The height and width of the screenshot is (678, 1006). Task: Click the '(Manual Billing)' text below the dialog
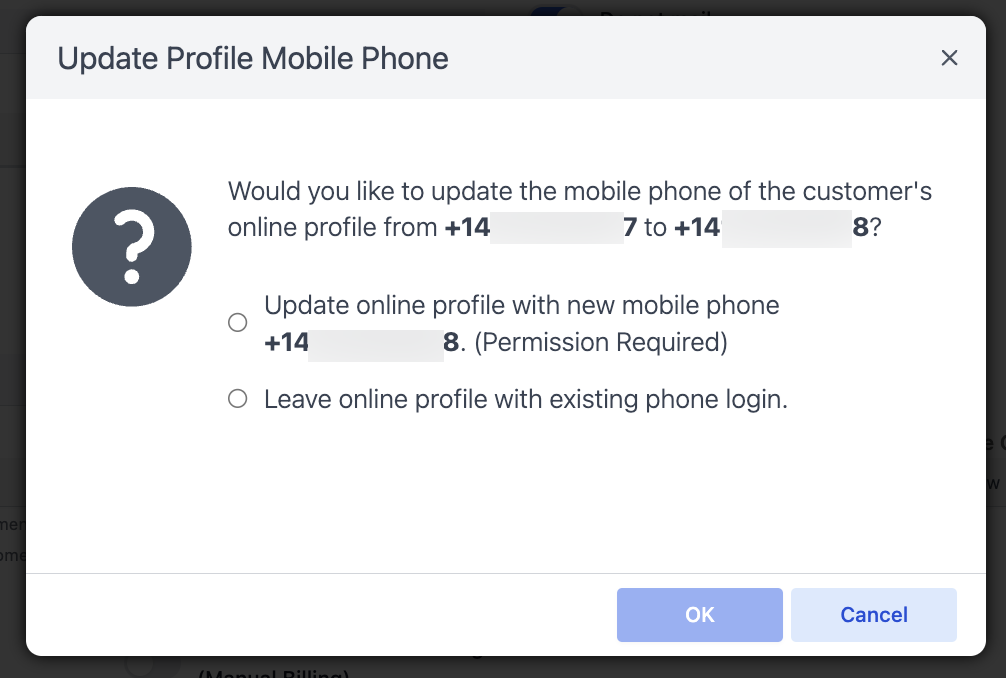click(273, 673)
